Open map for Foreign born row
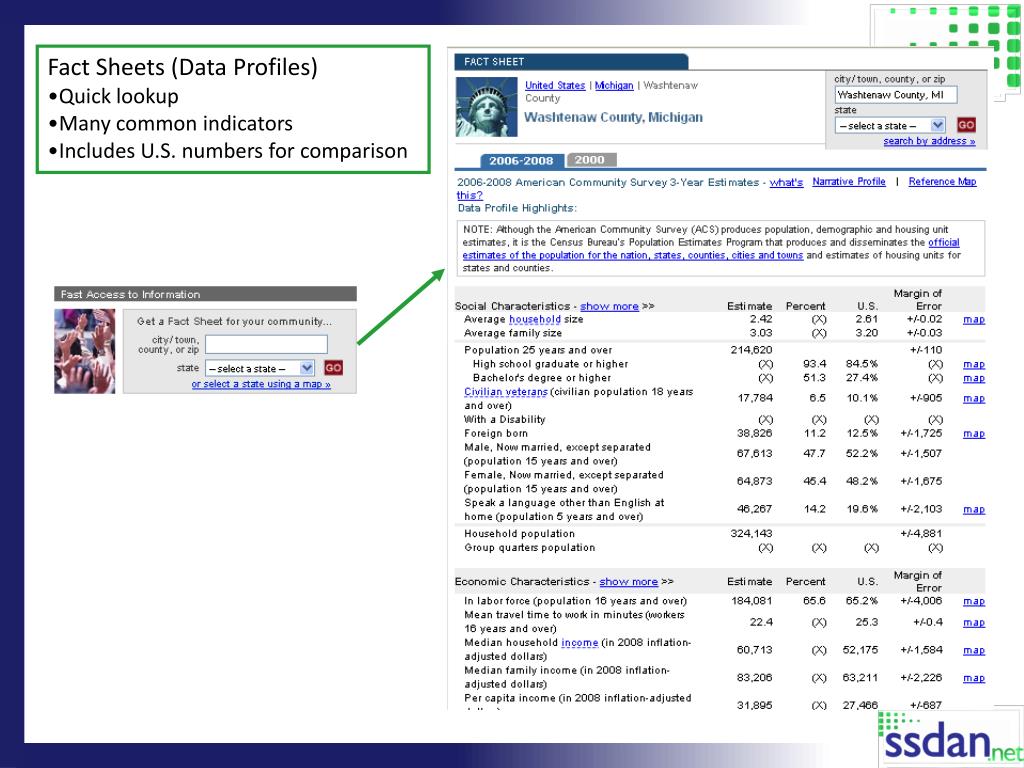 974,434
